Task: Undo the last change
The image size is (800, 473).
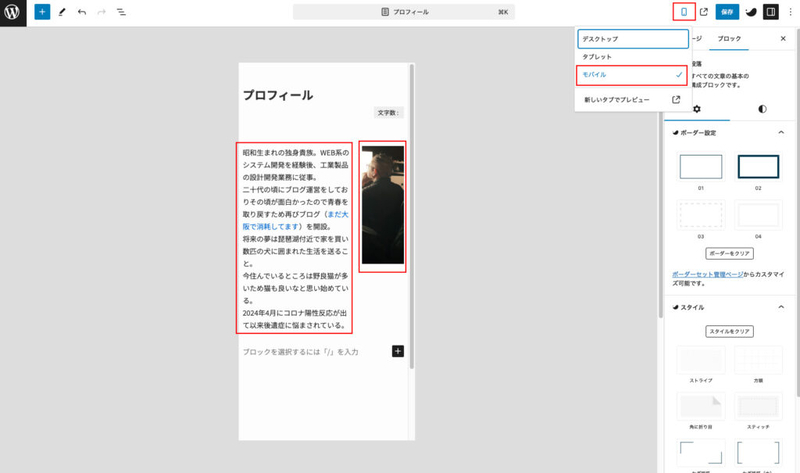Action: [x=82, y=12]
